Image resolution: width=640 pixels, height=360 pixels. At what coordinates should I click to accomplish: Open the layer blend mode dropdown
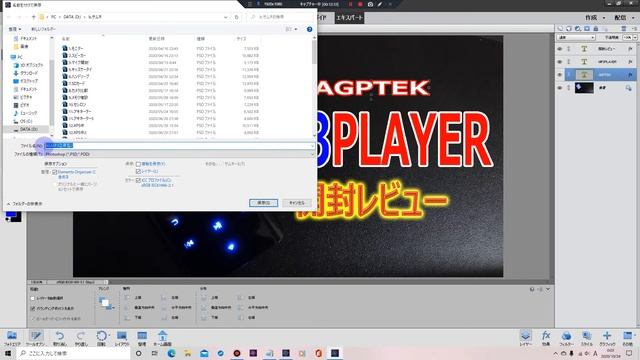click(x=576, y=38)
